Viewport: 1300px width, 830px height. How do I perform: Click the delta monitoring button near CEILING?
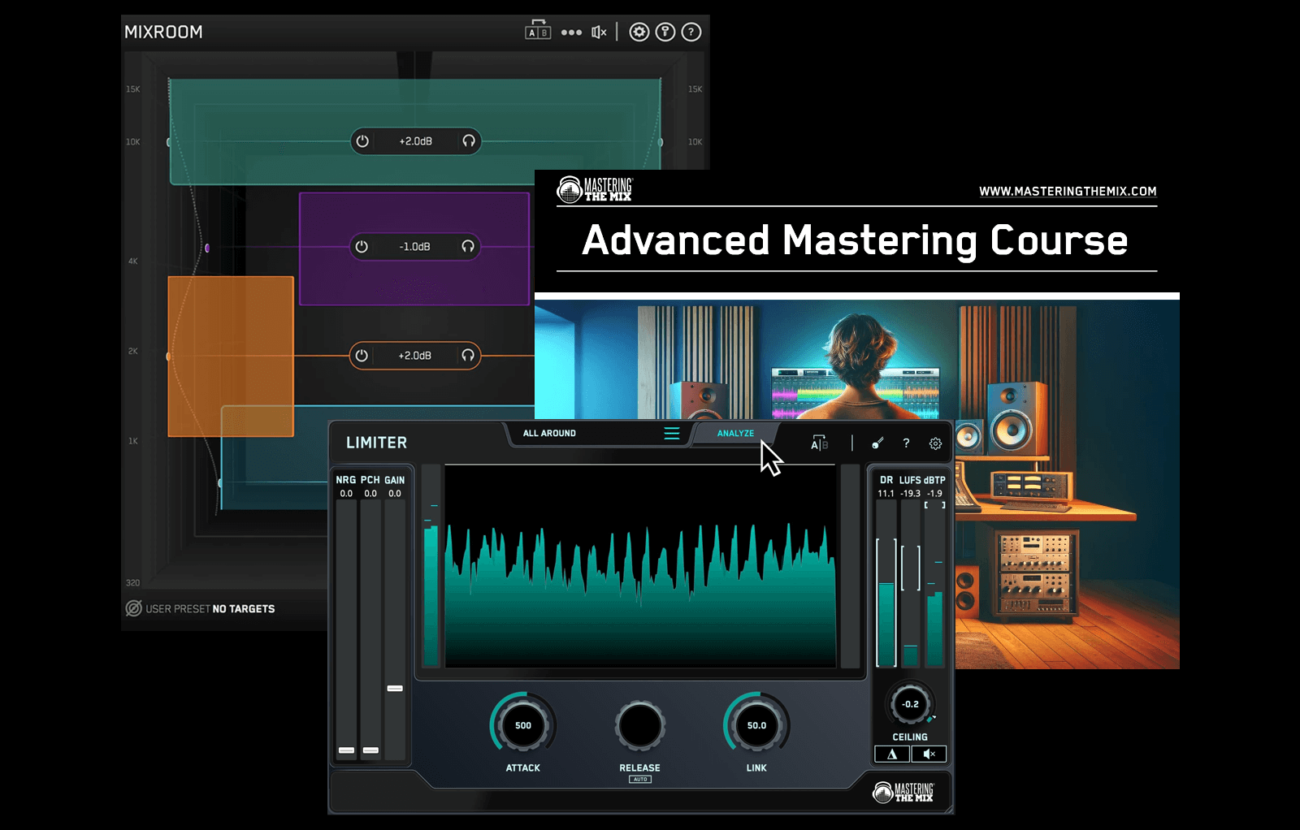tap(891, 753)
